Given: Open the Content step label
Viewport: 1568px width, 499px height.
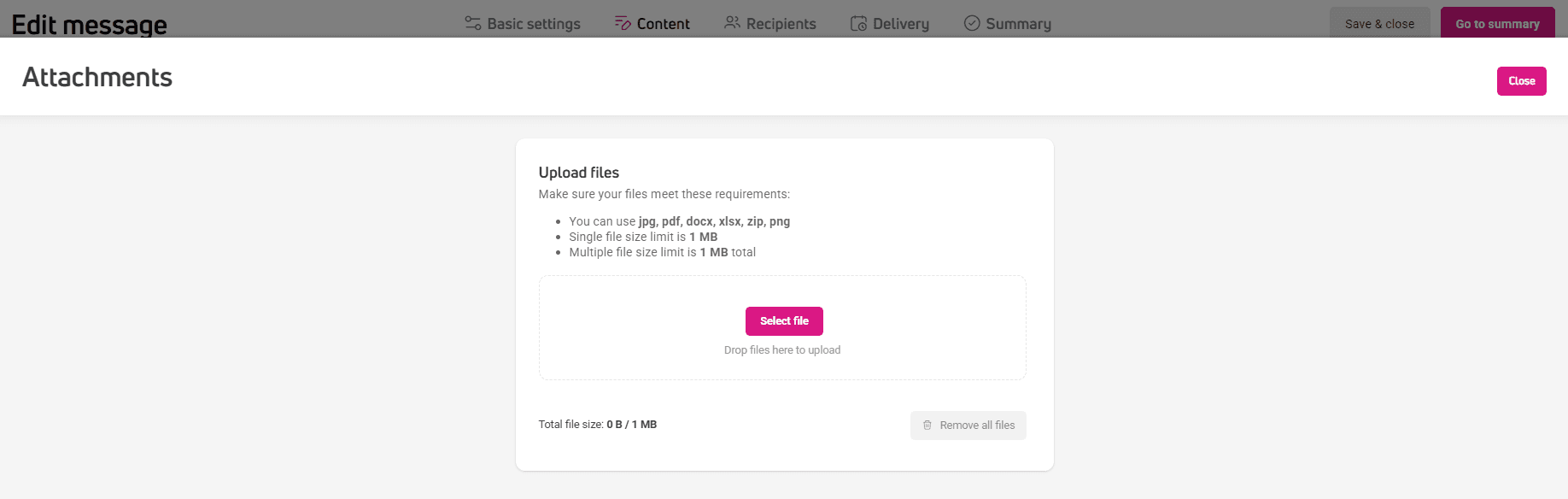Looking at the screenshot, I should 663,24.
